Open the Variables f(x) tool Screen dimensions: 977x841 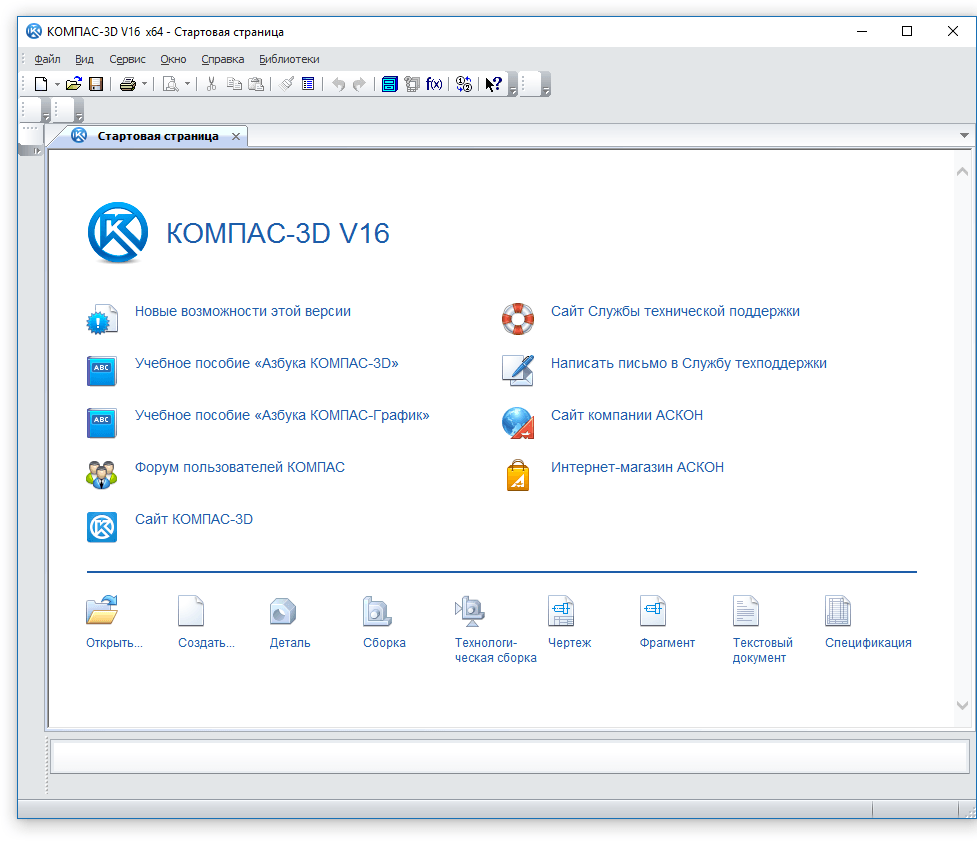434,85
